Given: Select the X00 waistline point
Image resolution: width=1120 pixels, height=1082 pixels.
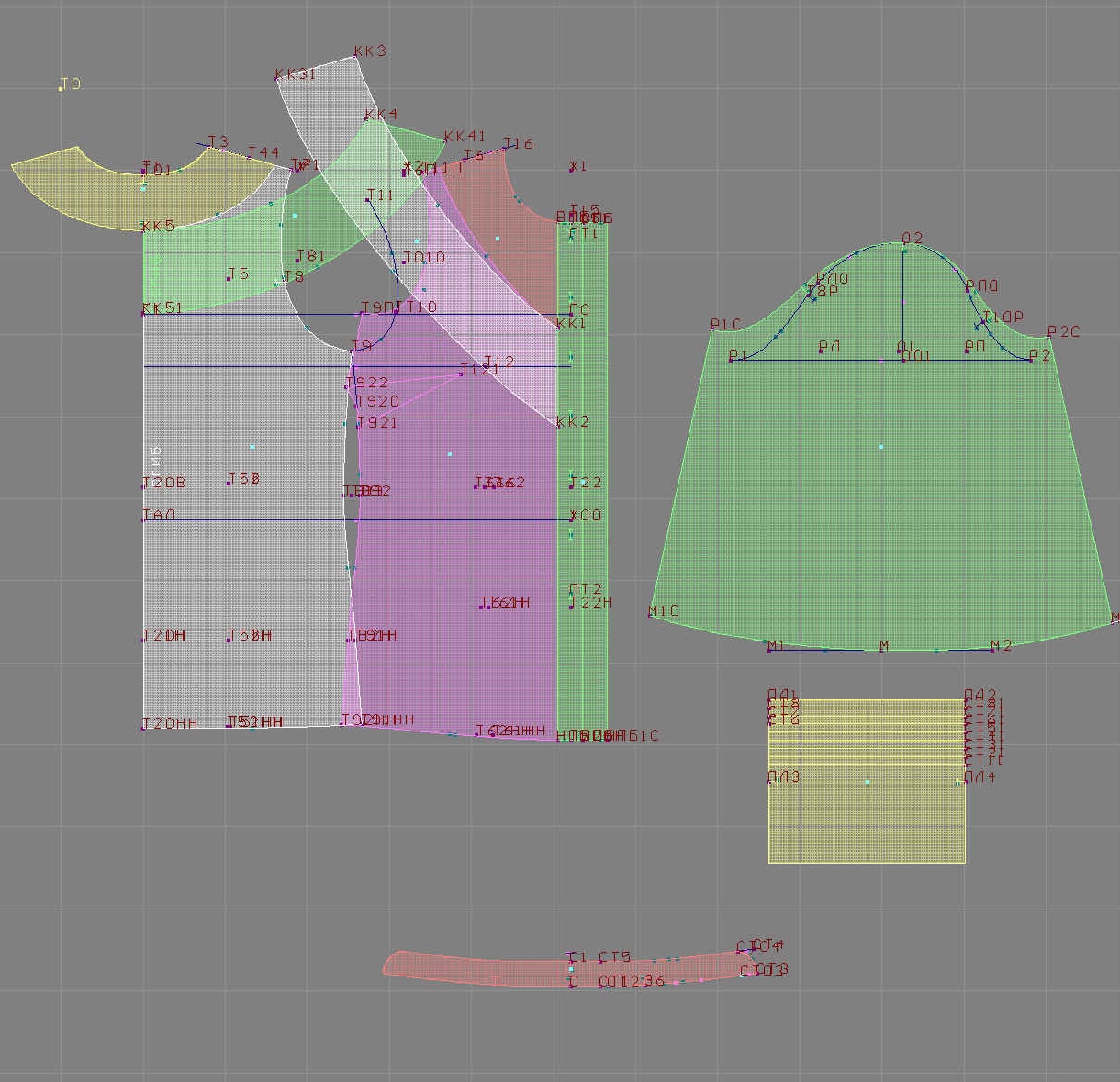Looking at the screenshot, I should (571, 519).
